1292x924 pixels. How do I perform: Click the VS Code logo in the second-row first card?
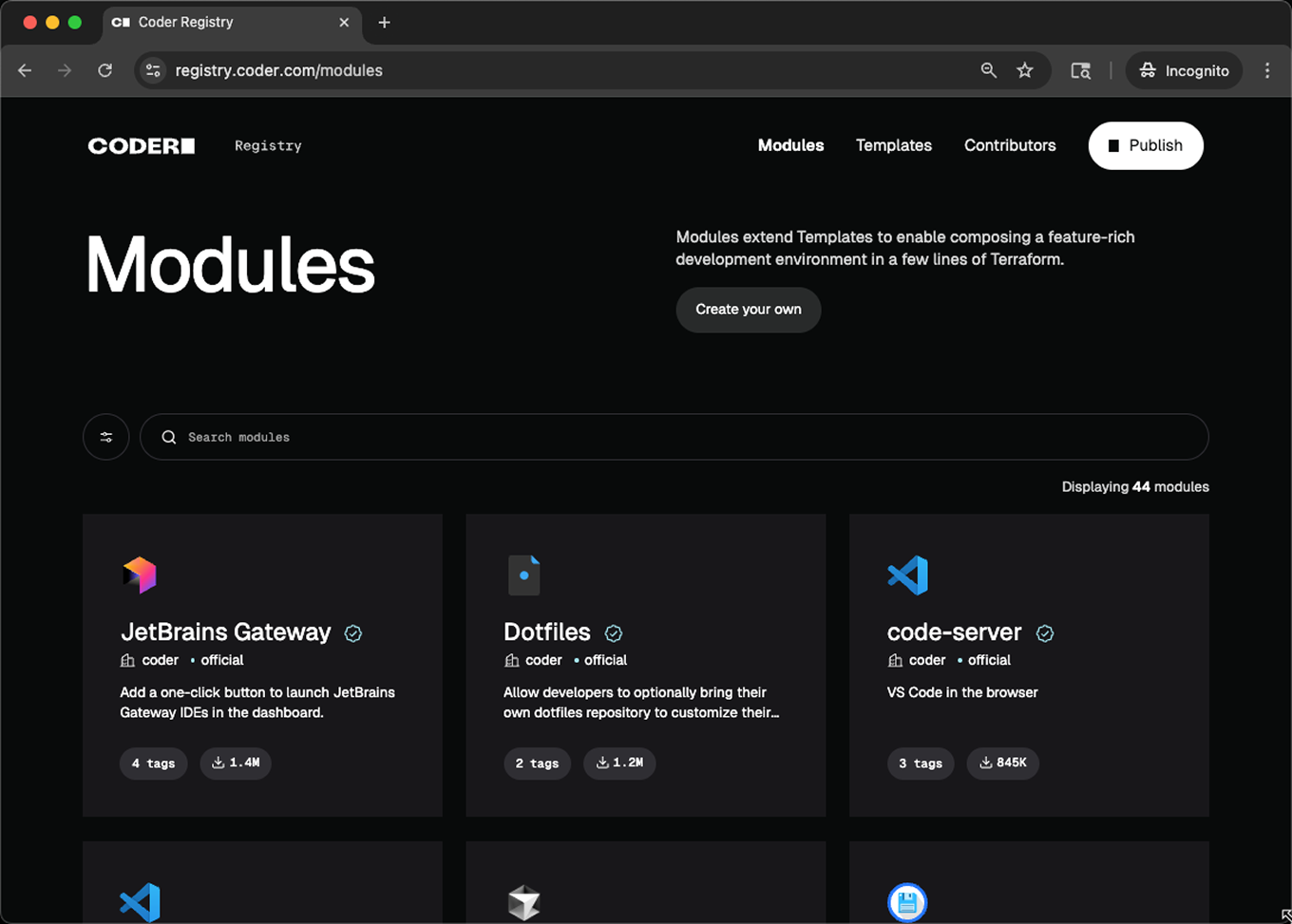click(x=140, y=902)
